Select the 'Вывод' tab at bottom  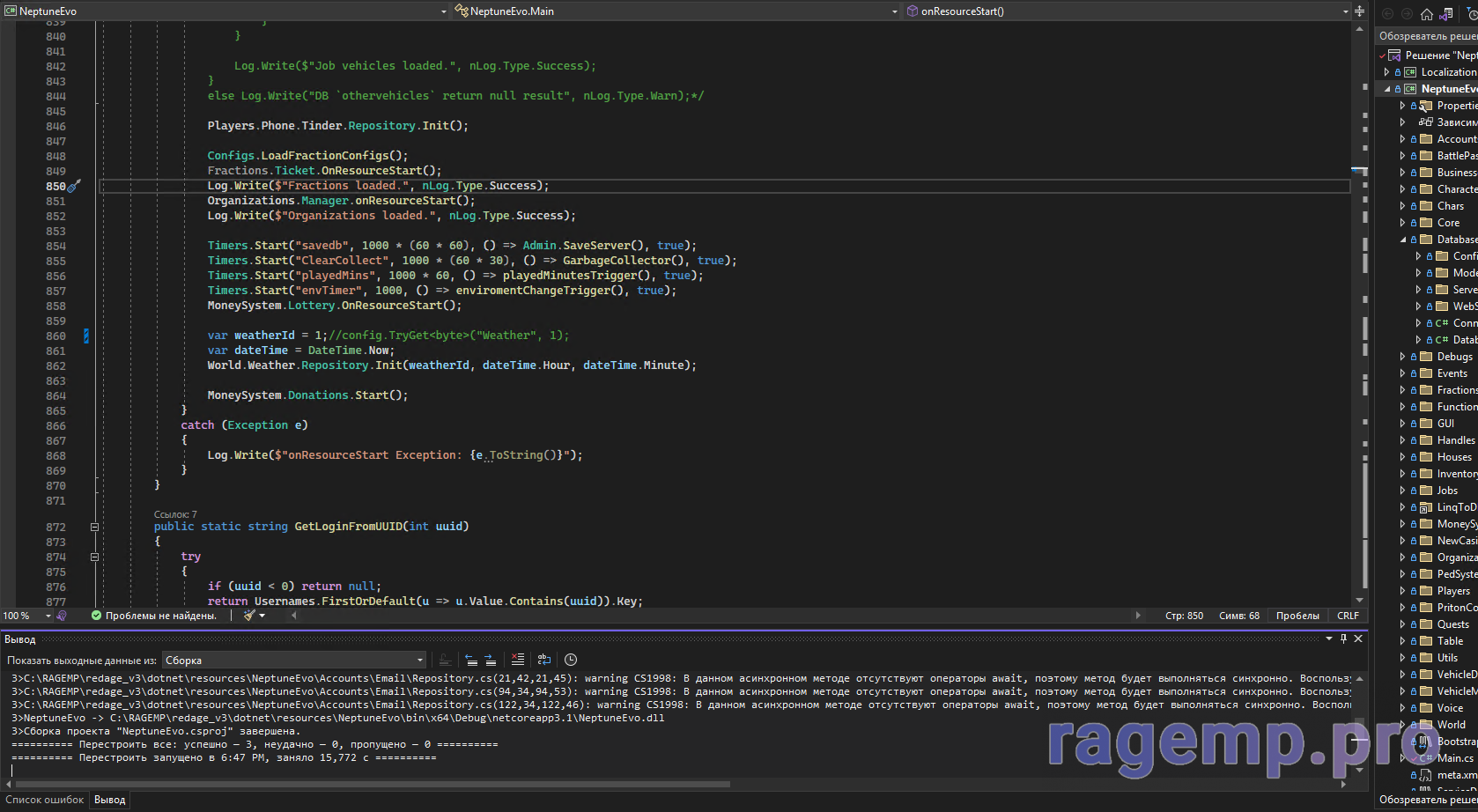tap(110, 800)
